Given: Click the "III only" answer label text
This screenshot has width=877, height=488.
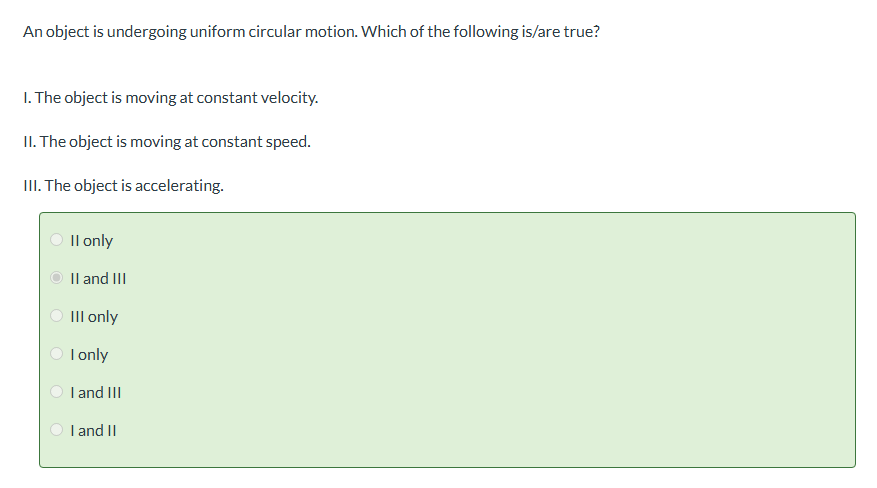Looking at the screenshot, I should coord(94,316).
